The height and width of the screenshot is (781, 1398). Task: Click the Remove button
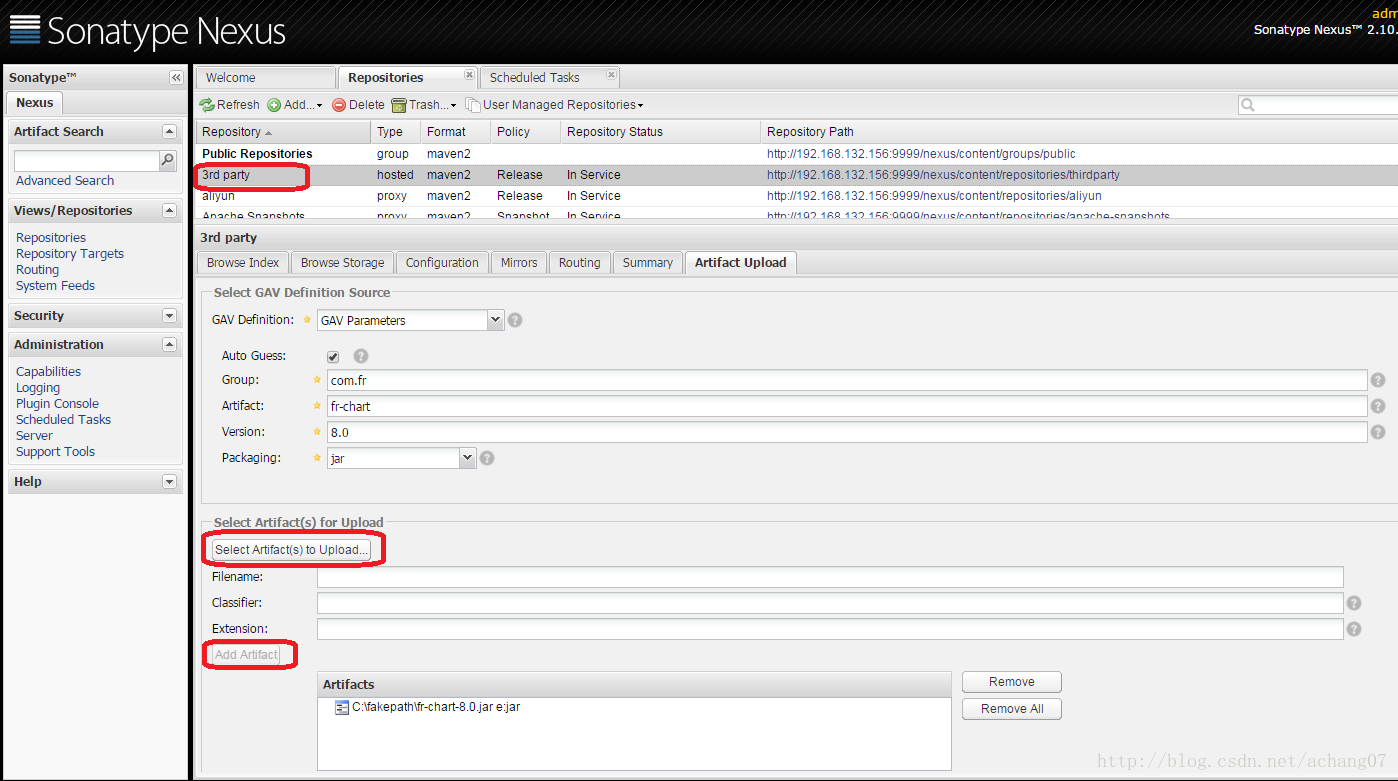(1012, 682)
